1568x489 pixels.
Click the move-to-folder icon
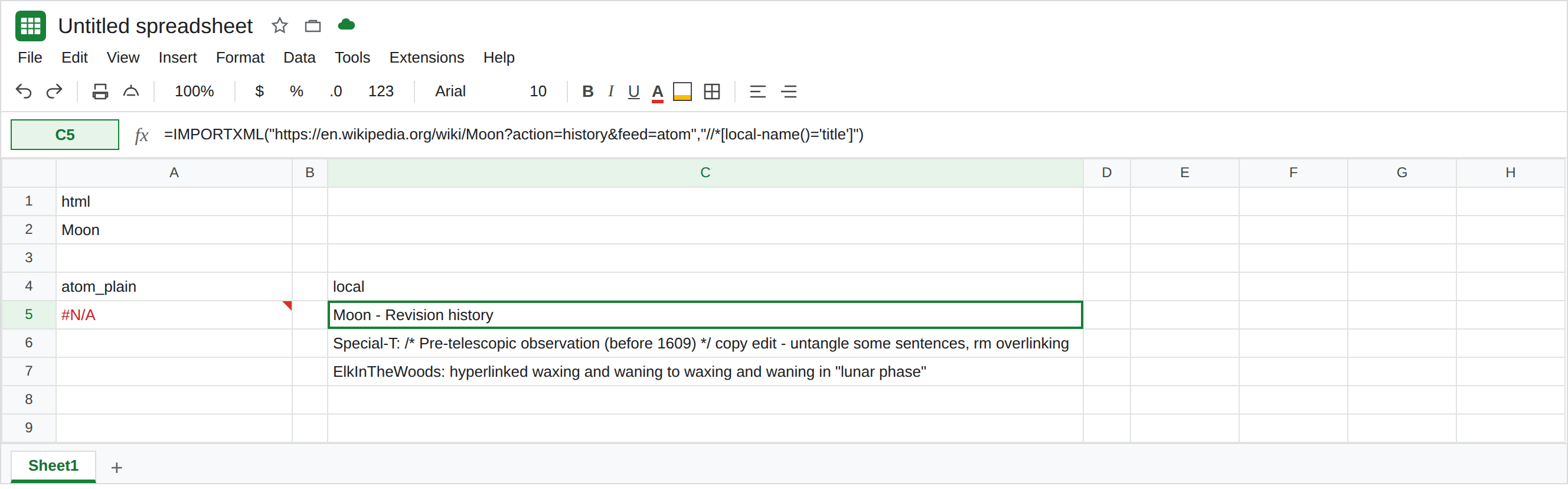[x=313, y=25]
